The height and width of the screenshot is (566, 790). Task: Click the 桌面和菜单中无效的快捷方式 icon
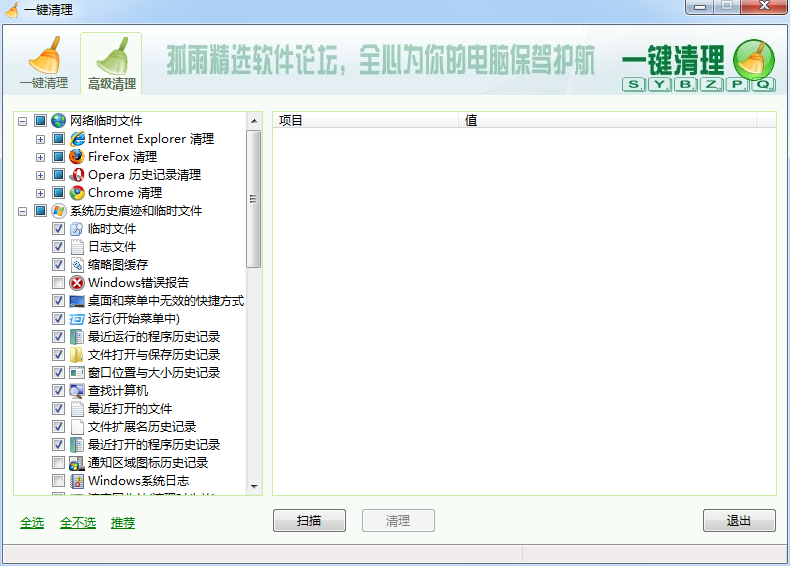click(x=77, y=301)
